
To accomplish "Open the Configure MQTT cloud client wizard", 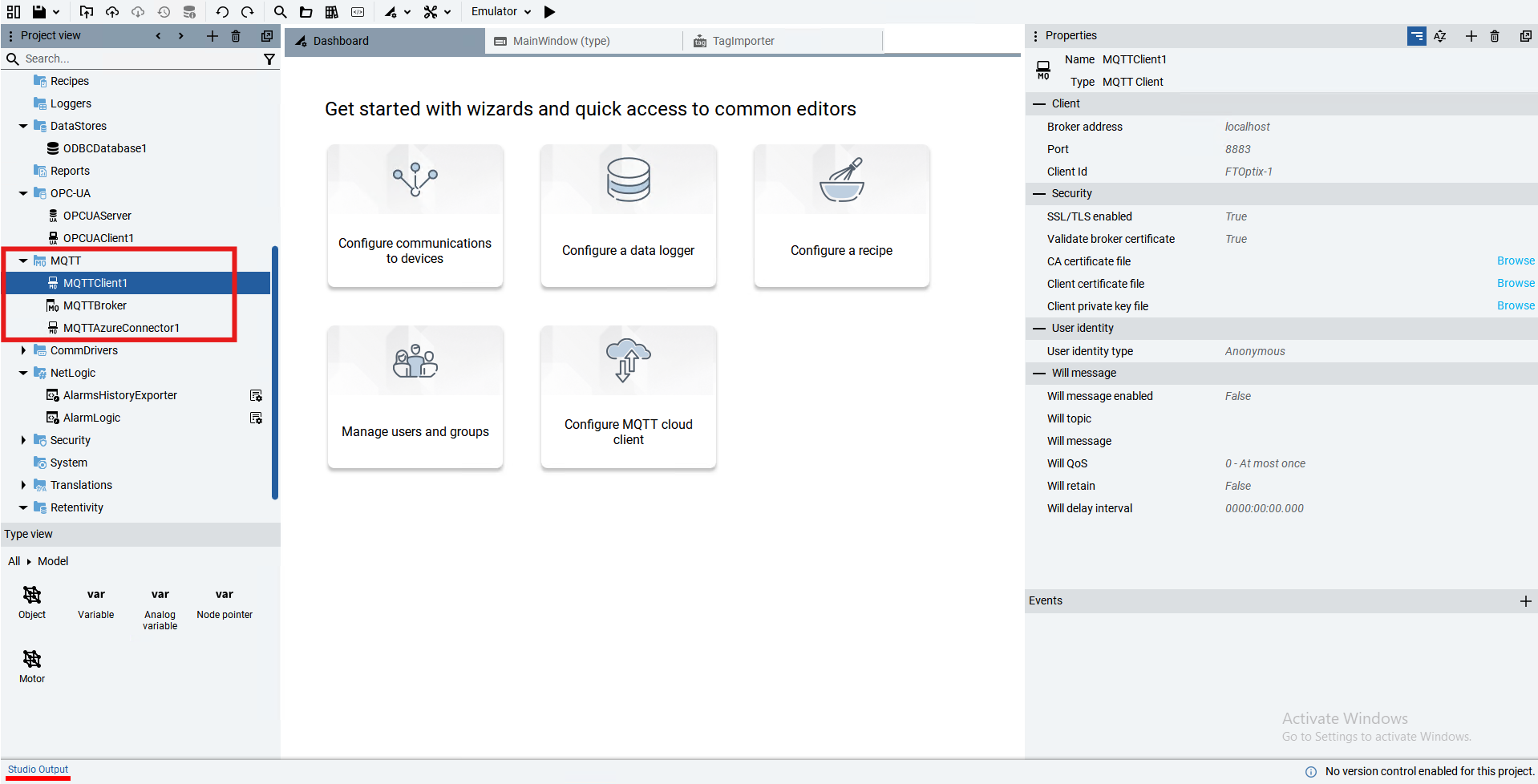I will [628, 397].
